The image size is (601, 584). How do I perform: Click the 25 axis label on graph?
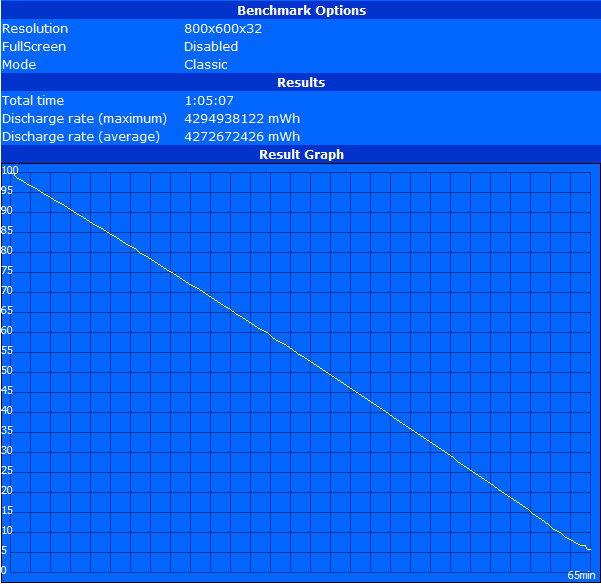(x=7, y=471)
